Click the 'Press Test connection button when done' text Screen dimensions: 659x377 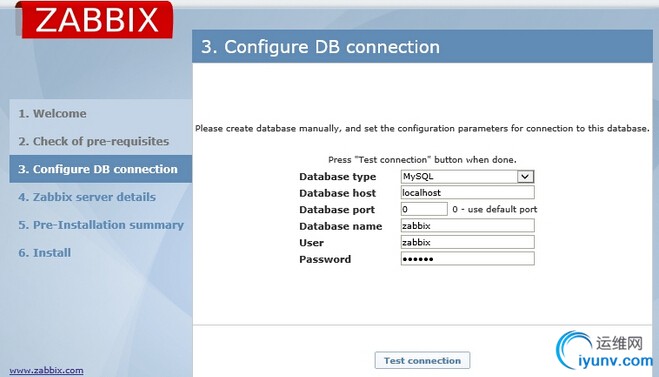(422, 160)
